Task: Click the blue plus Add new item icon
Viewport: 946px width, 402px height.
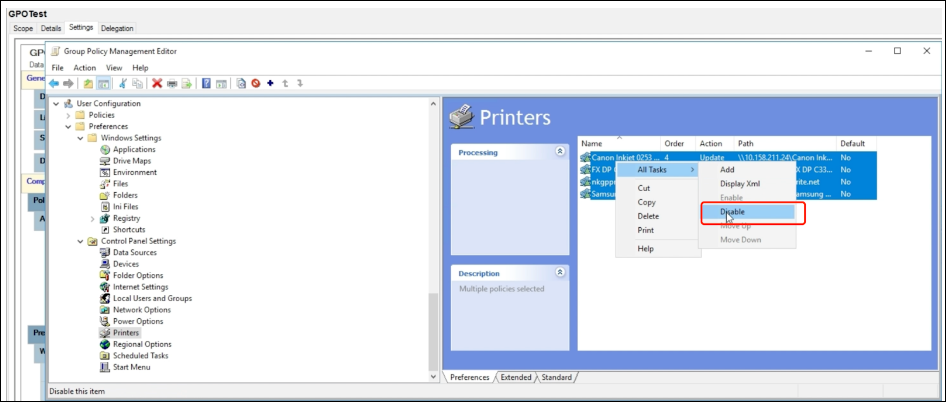Action: pos(270,83)
